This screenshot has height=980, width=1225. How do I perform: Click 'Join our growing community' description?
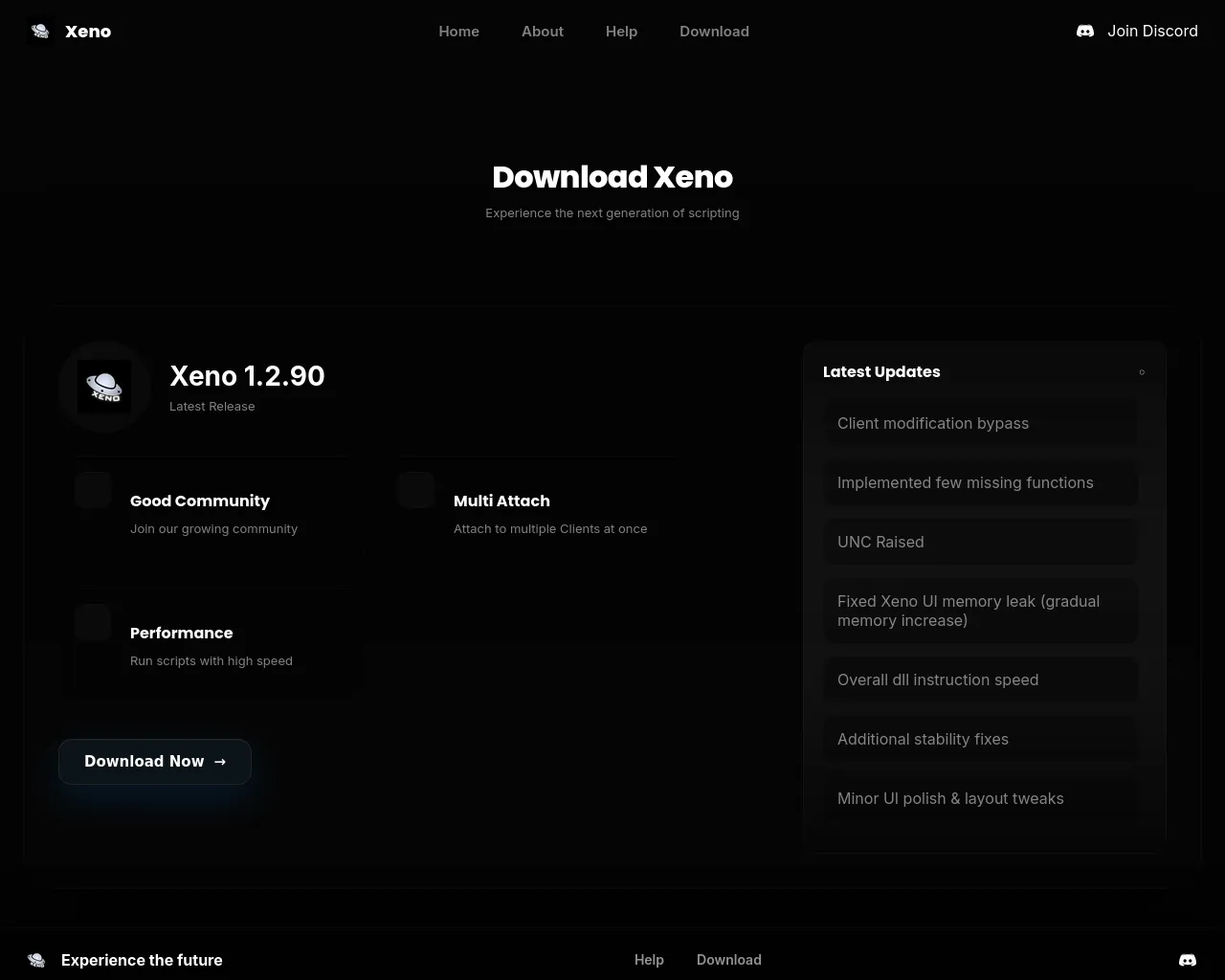214,528
